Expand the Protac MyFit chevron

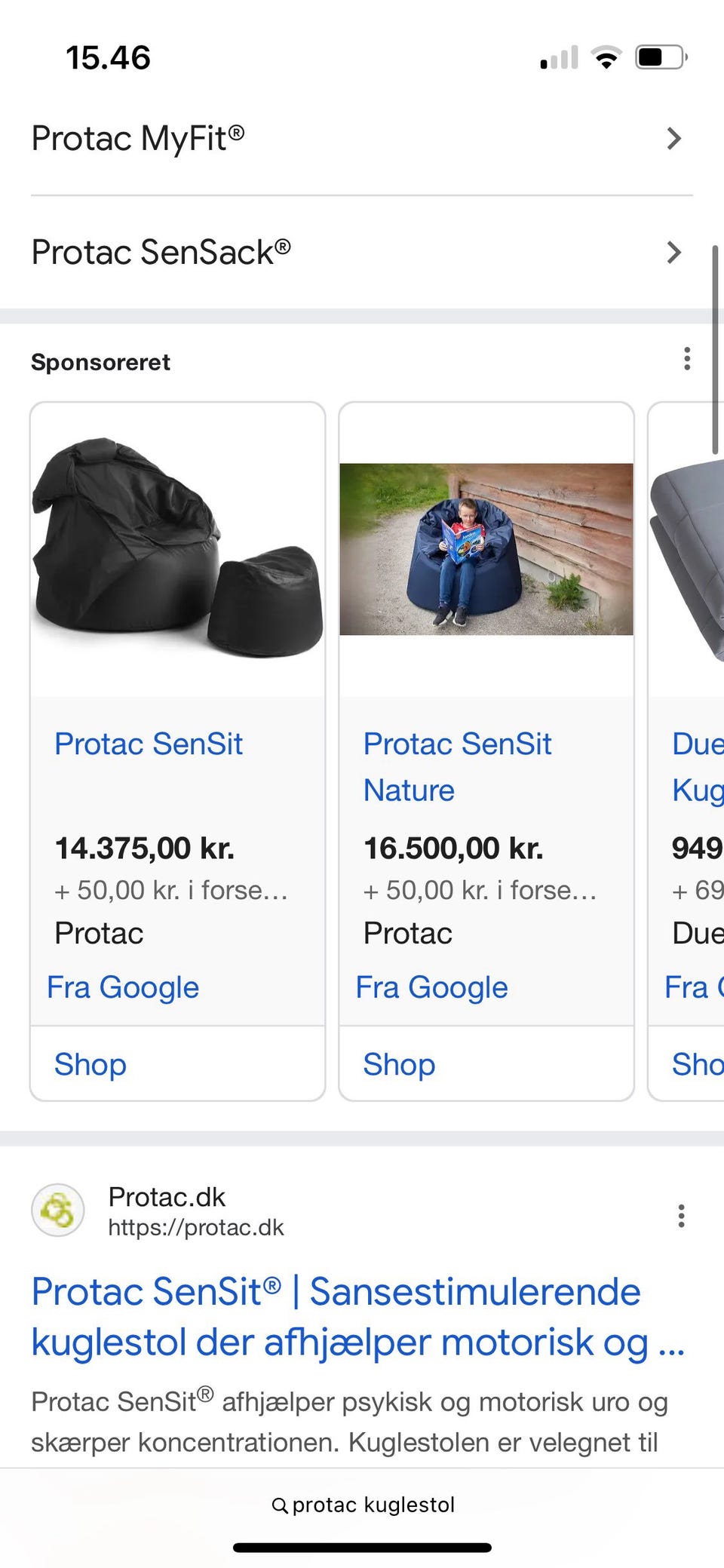coord(673,139)
